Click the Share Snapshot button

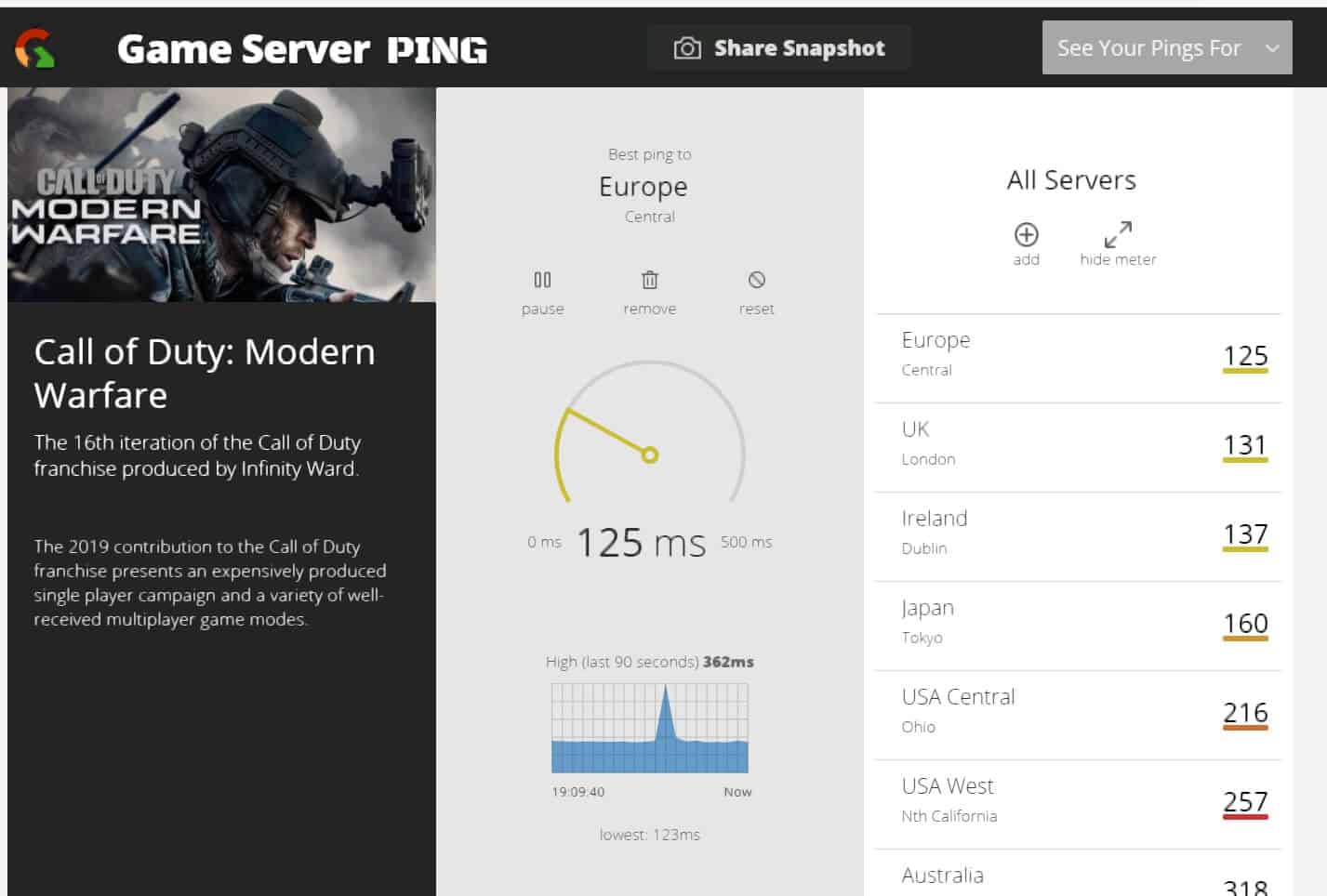(x=779, y=48)
